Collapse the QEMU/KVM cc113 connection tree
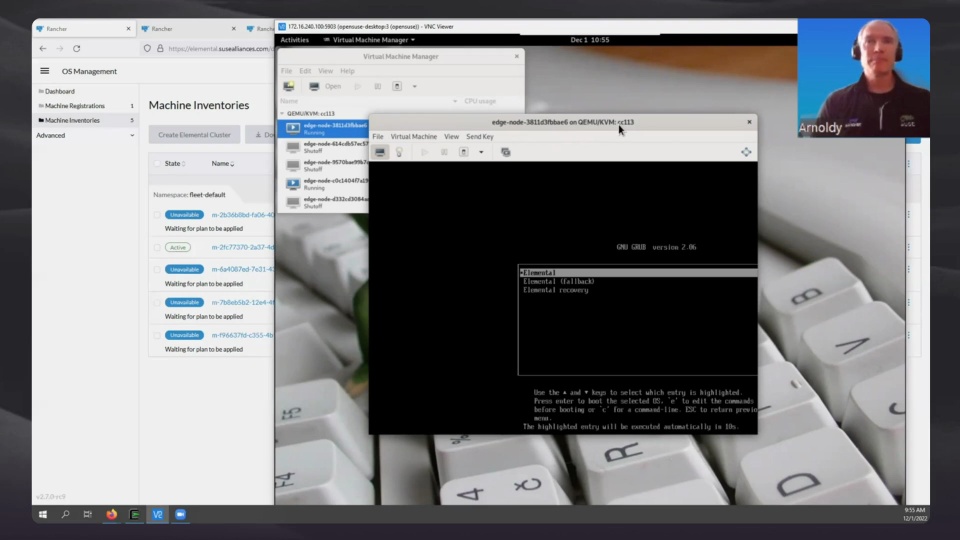Image resolution: width=960 pixels, height=540 pixels. pyautogui.click(x=282, y=113)
